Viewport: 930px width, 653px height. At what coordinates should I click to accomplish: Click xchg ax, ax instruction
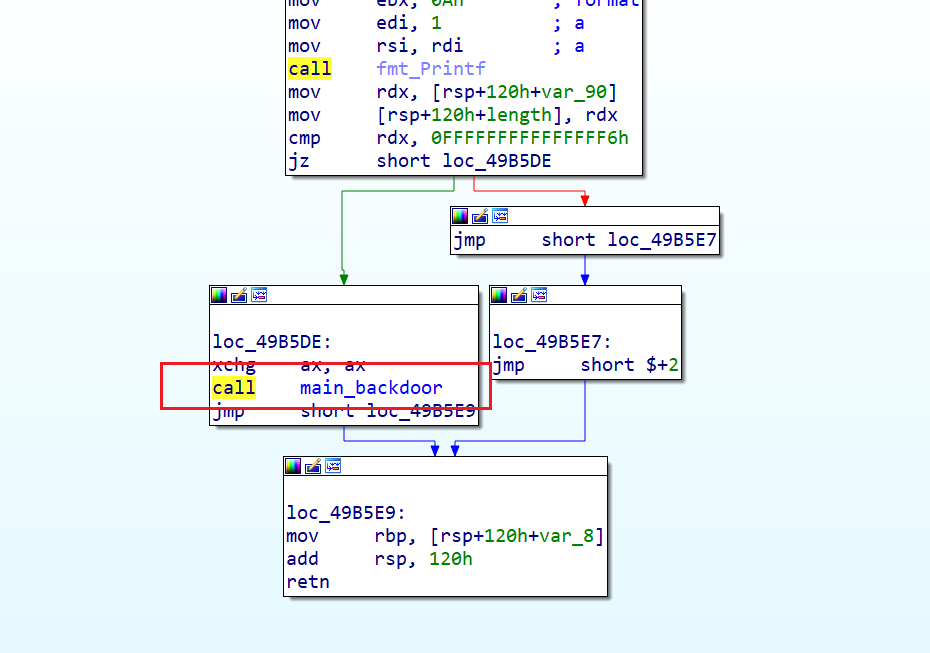click(289, 365)
